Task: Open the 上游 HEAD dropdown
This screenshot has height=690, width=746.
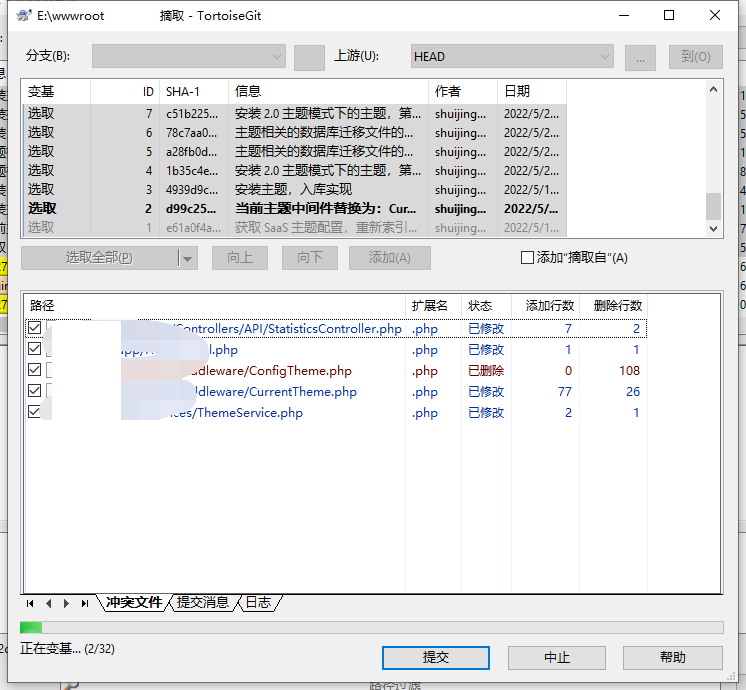Action: (x=511, y=57)
